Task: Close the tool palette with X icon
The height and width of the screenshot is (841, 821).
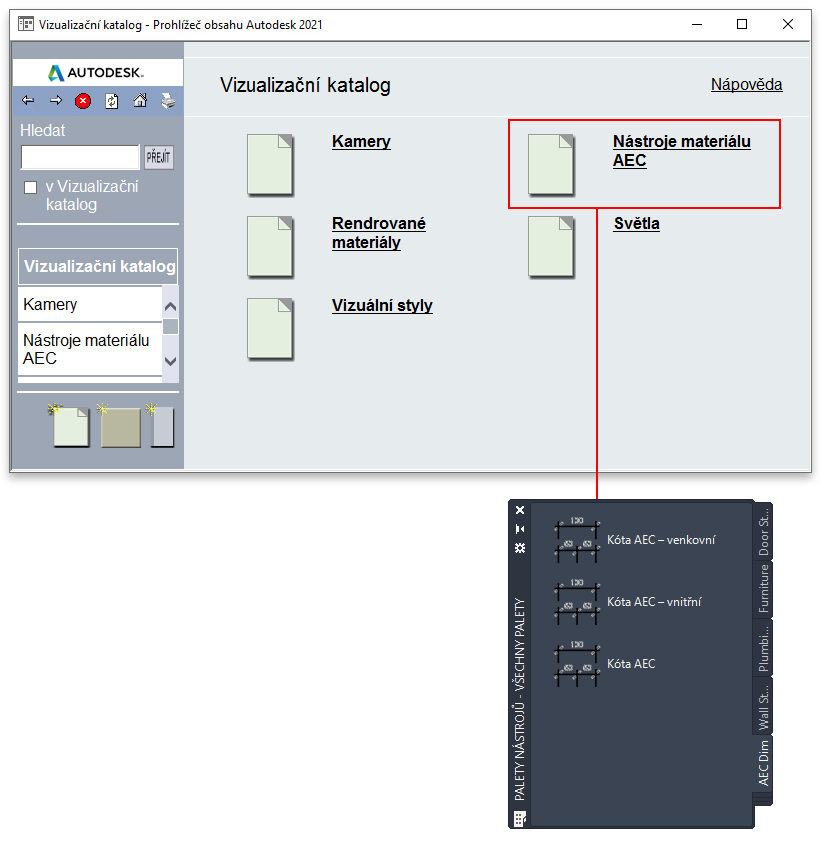Action: (x=520, y=510)
